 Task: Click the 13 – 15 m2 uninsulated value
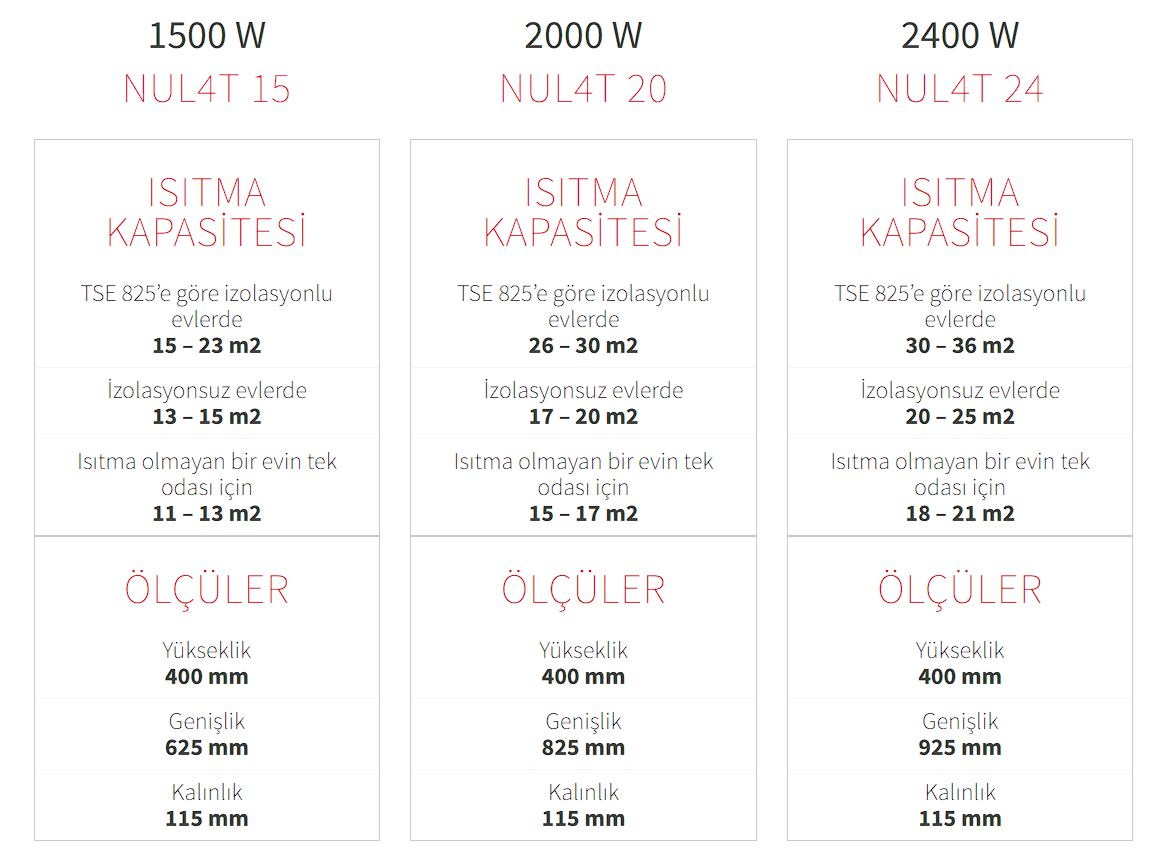(207, 417)
